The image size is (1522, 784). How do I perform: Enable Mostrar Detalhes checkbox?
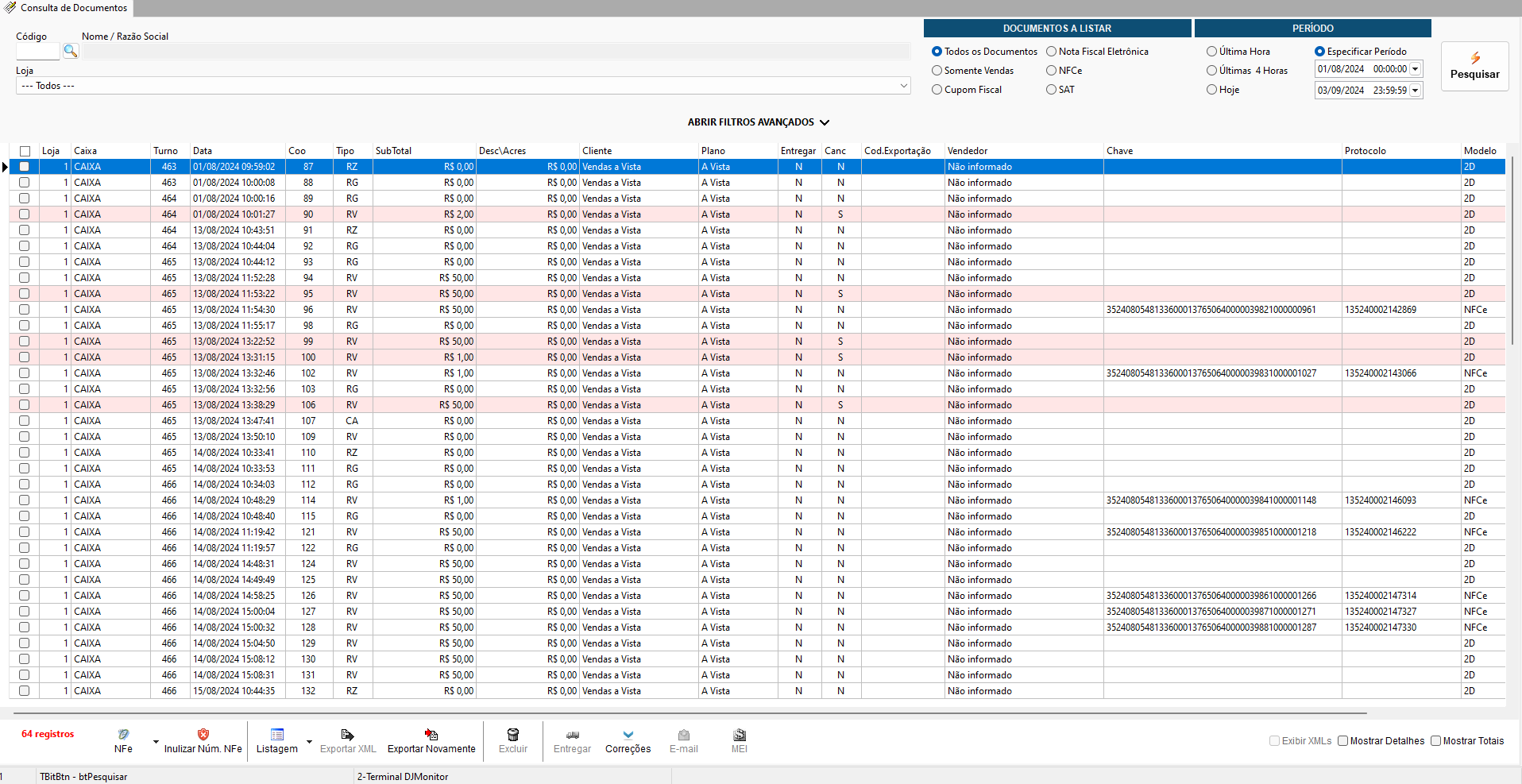pyautogui.click(x=1342, y=741)
